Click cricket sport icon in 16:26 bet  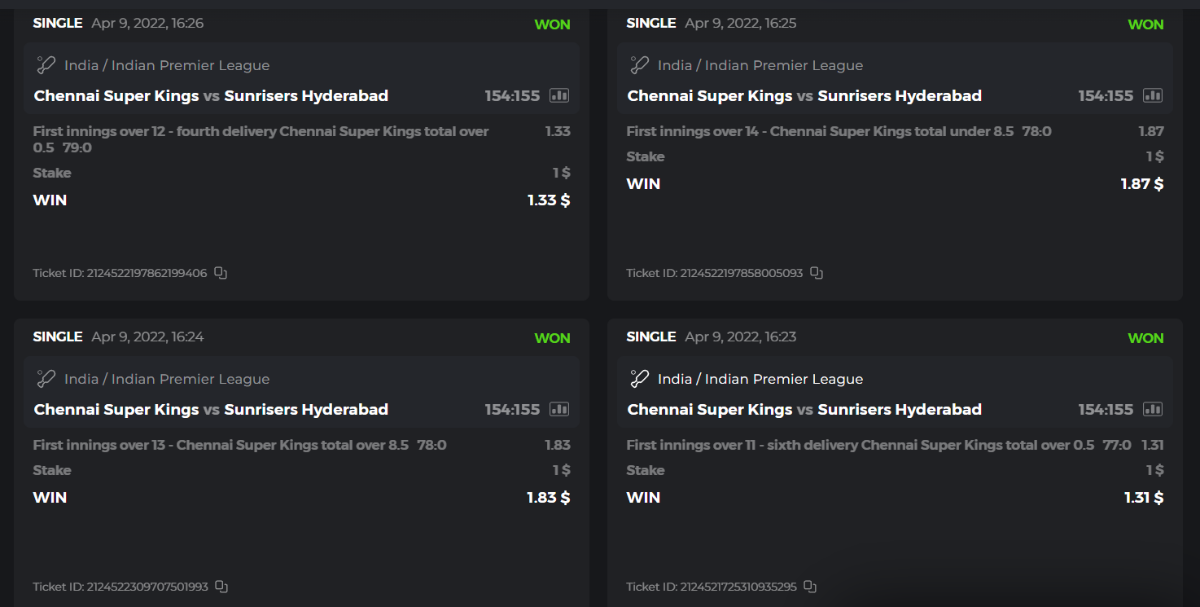[x=45, y=65]
